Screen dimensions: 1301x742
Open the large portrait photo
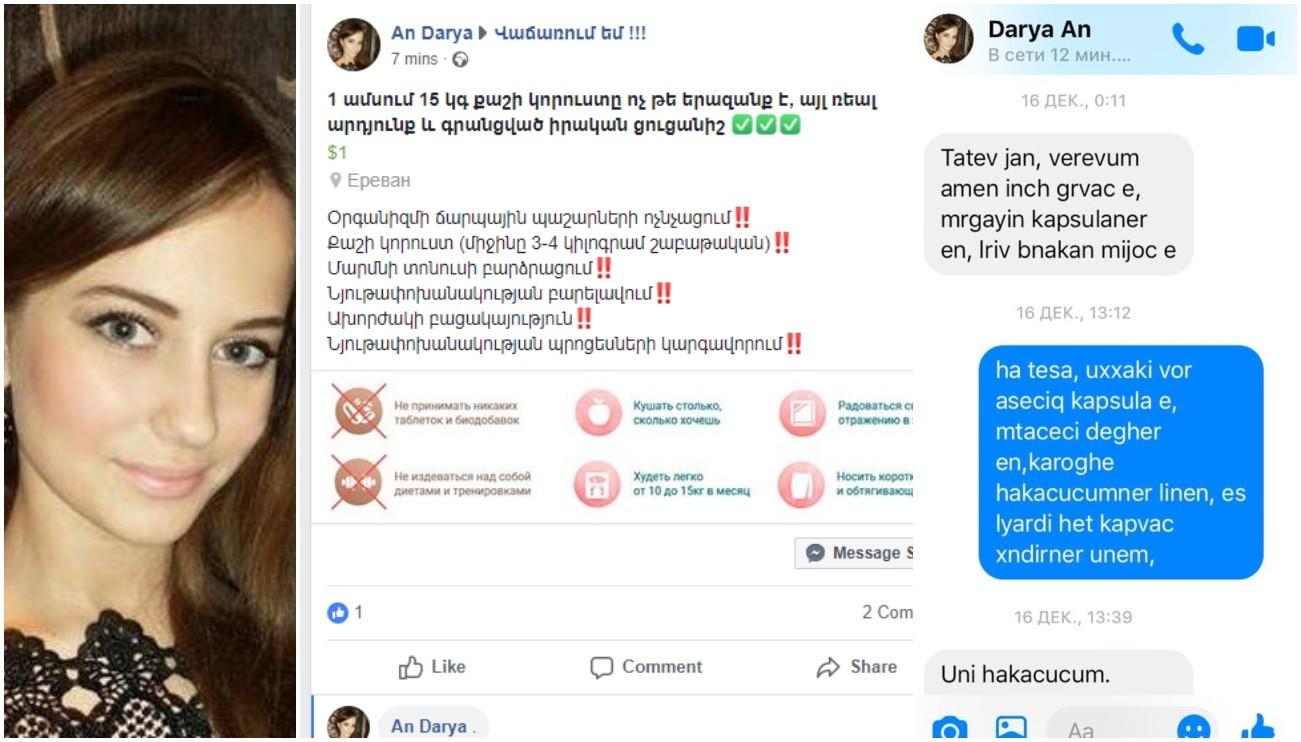pos(150,372)
